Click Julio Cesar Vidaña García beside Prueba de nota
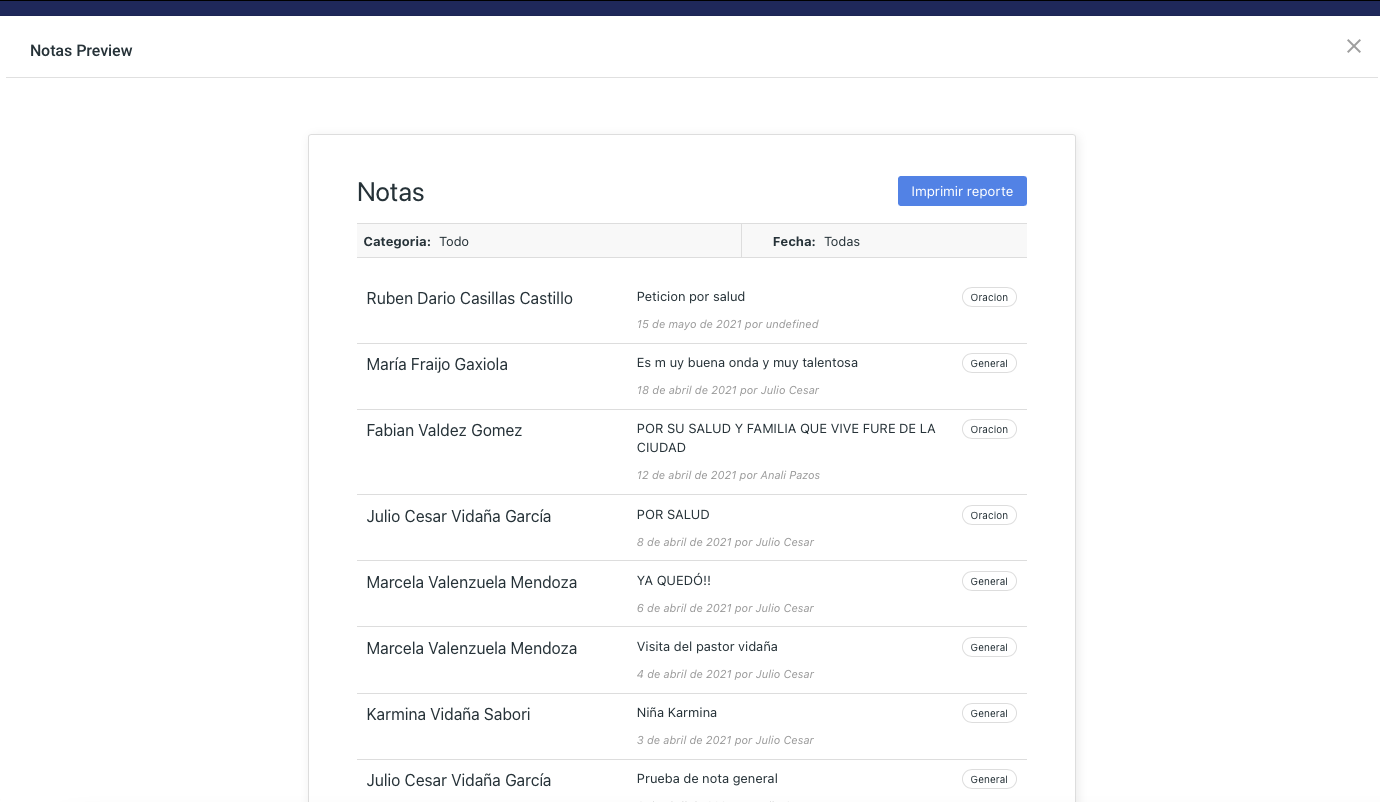The height and width of the screenshot is (802, 1380). tap(459, 780)
